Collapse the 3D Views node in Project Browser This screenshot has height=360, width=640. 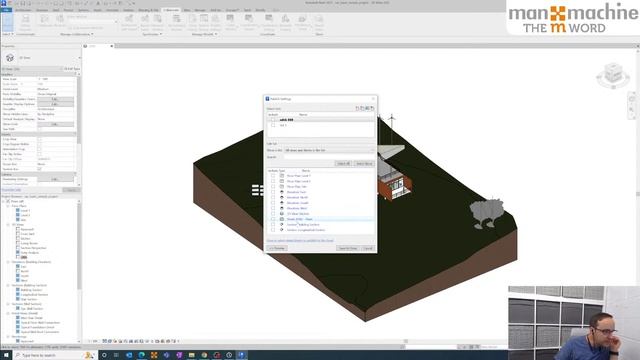pos(8,224)
